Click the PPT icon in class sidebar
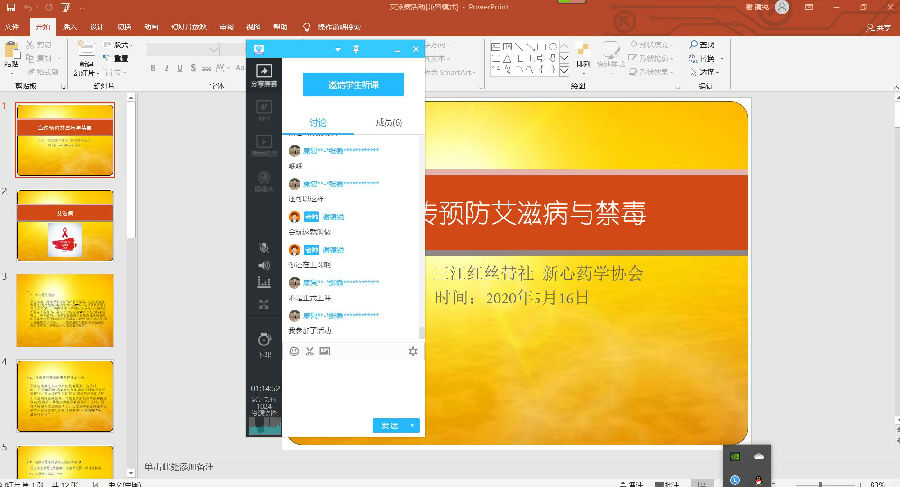 264,110
